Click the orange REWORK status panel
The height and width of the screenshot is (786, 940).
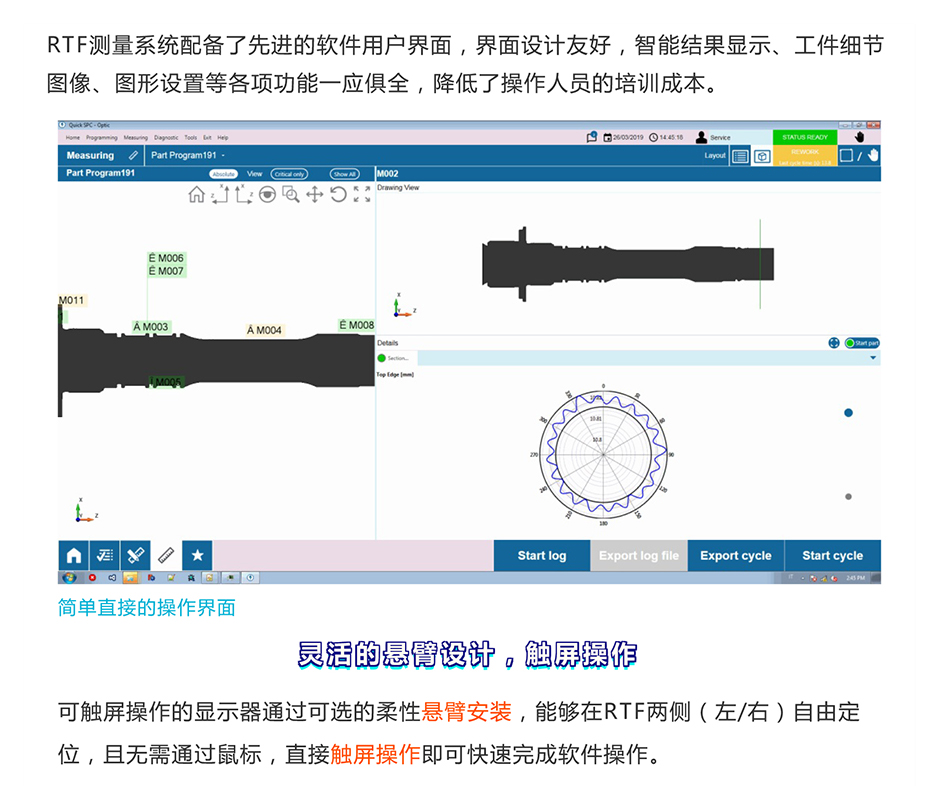(805, 156)
